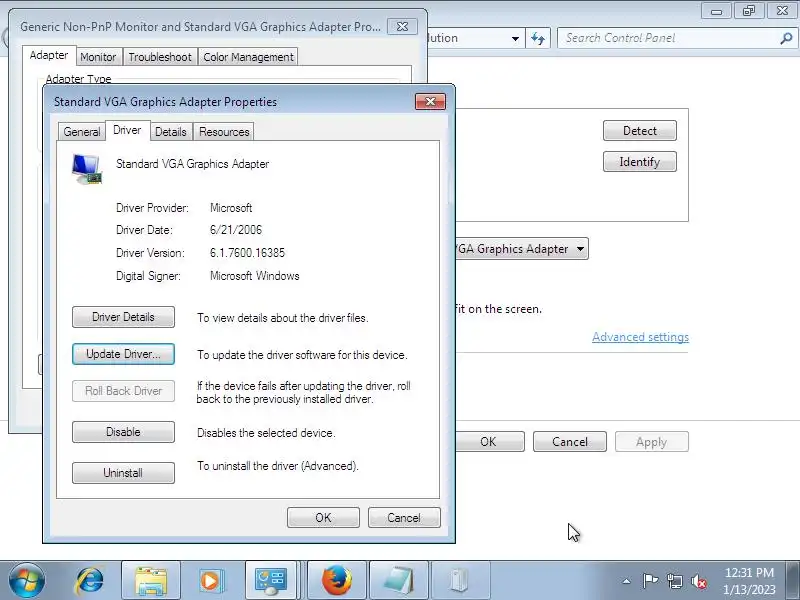Open the Resources tab
The image size is (800, 600).
pos(224,132)
